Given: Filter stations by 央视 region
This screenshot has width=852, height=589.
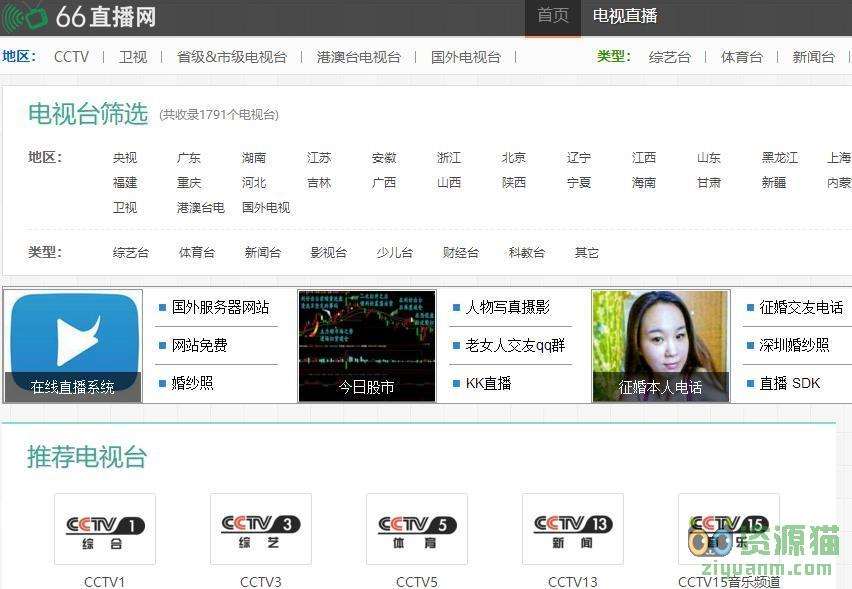Looking at the screenshot, I should tap(125, 158).
